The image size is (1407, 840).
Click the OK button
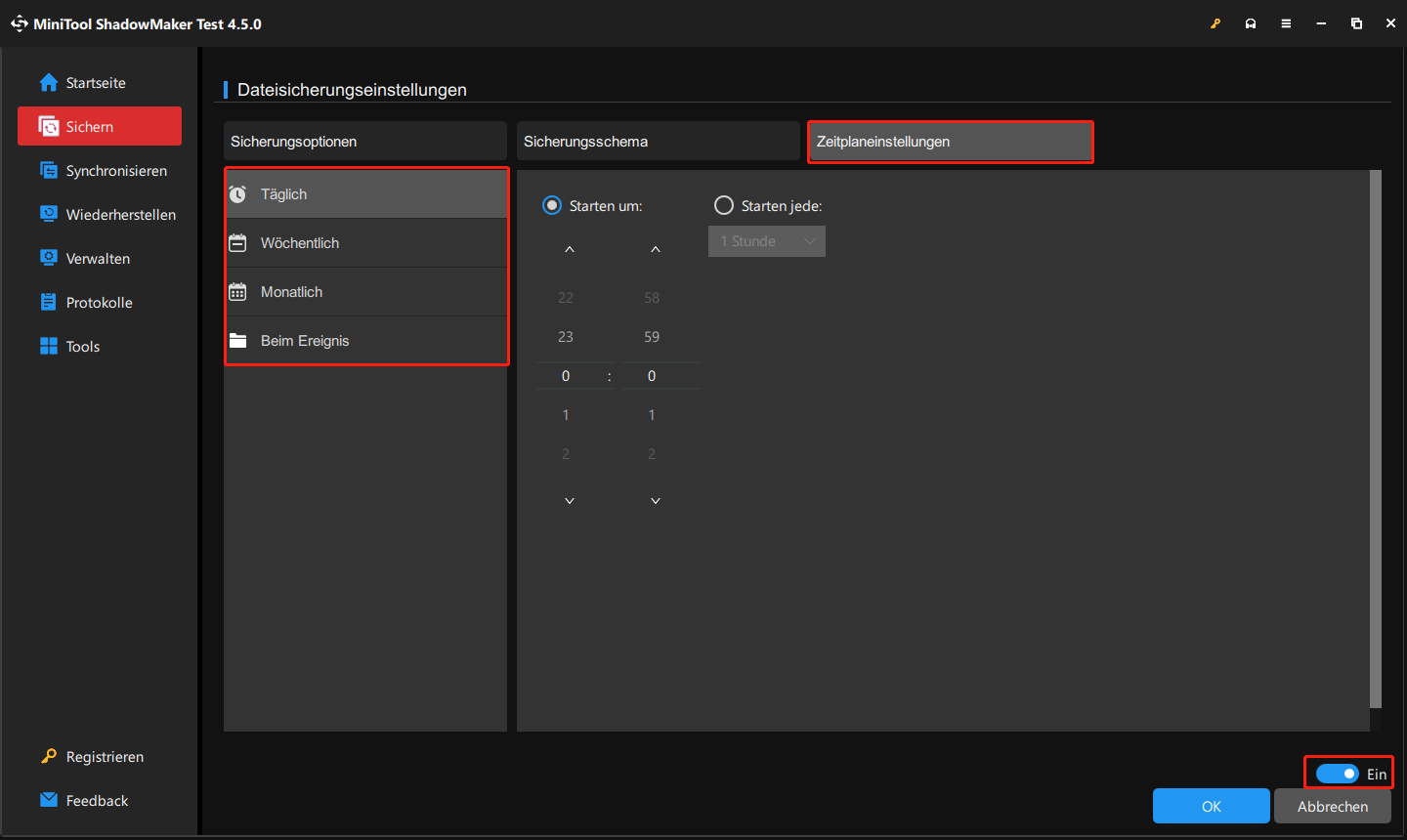click(1212, 806)
